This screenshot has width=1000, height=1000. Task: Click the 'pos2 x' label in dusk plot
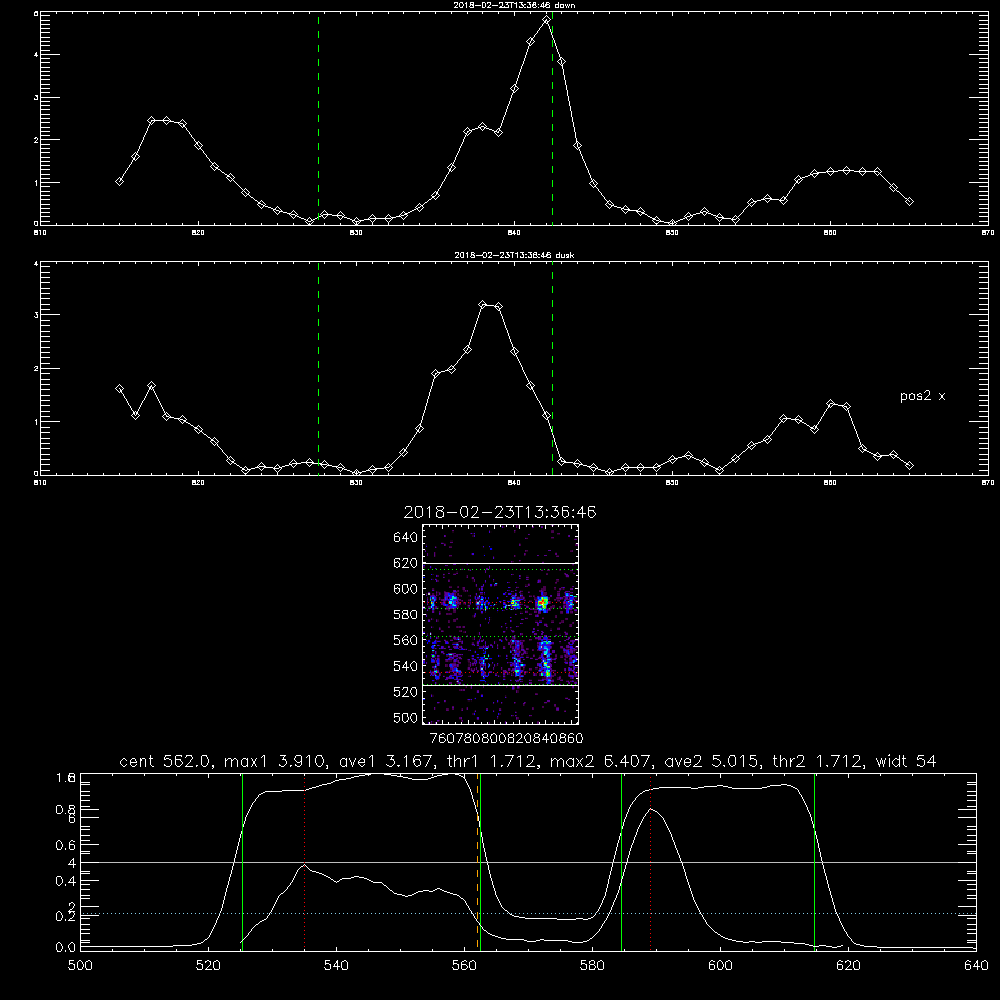922,396
